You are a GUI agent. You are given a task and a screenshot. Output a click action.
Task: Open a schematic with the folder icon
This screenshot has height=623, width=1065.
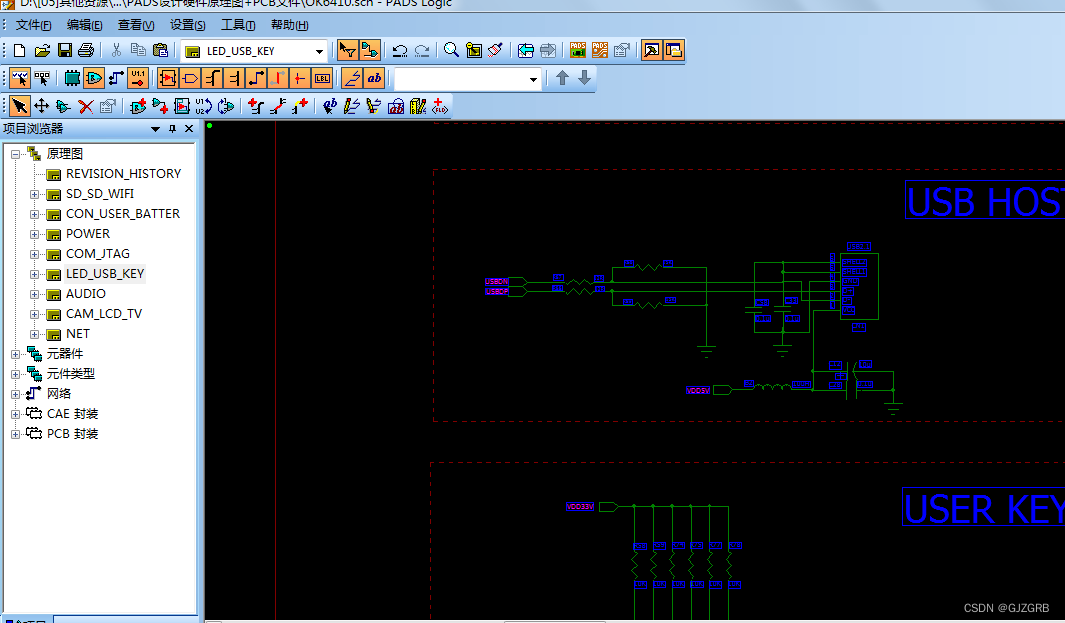(x=42, y=50)
